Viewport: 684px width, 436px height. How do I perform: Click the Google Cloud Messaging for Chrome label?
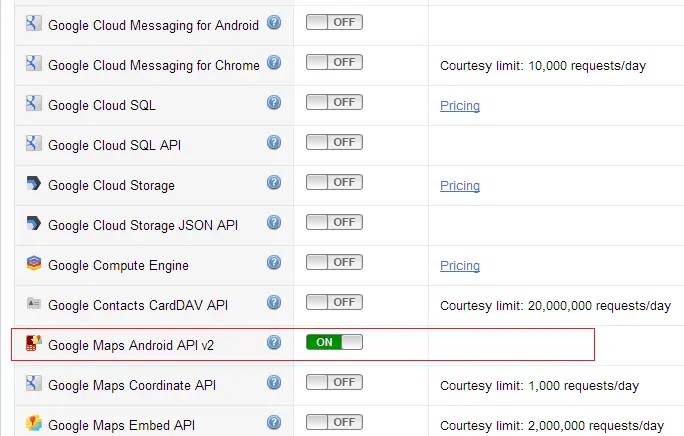tap(154, 65)
